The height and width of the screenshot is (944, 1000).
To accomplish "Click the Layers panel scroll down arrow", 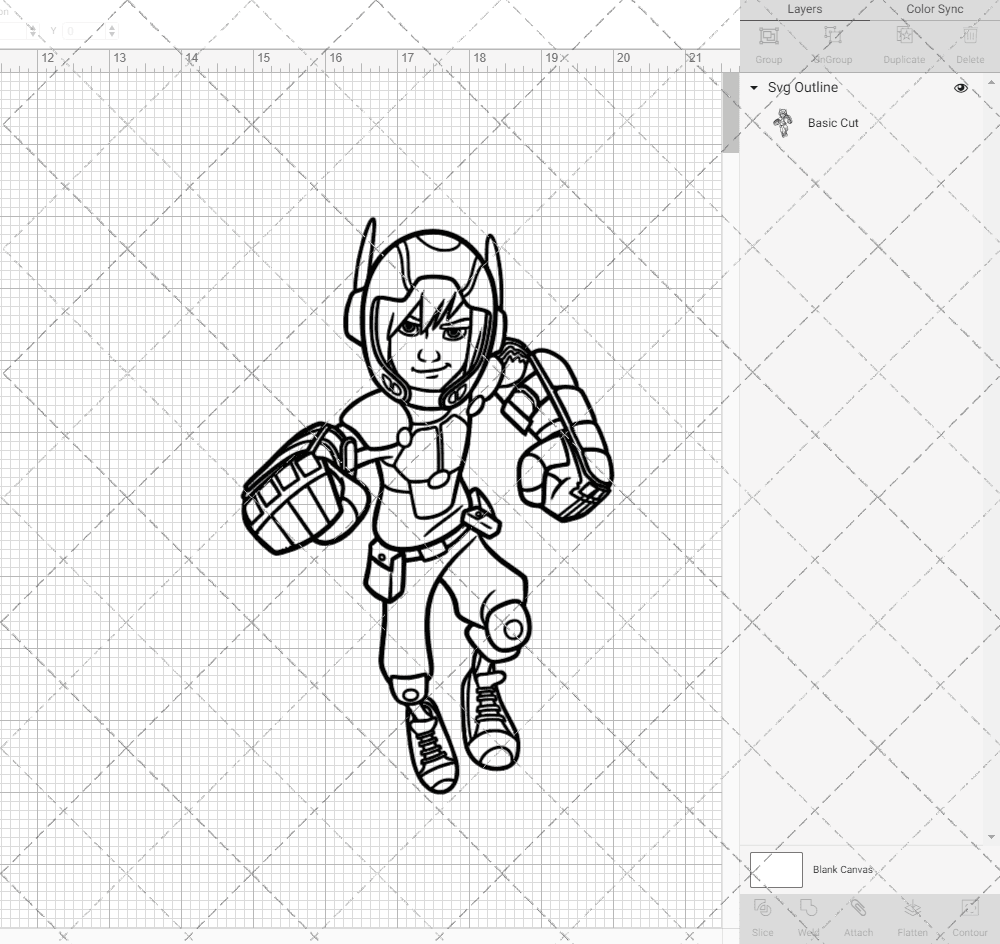I will click(x=990, y=837).
